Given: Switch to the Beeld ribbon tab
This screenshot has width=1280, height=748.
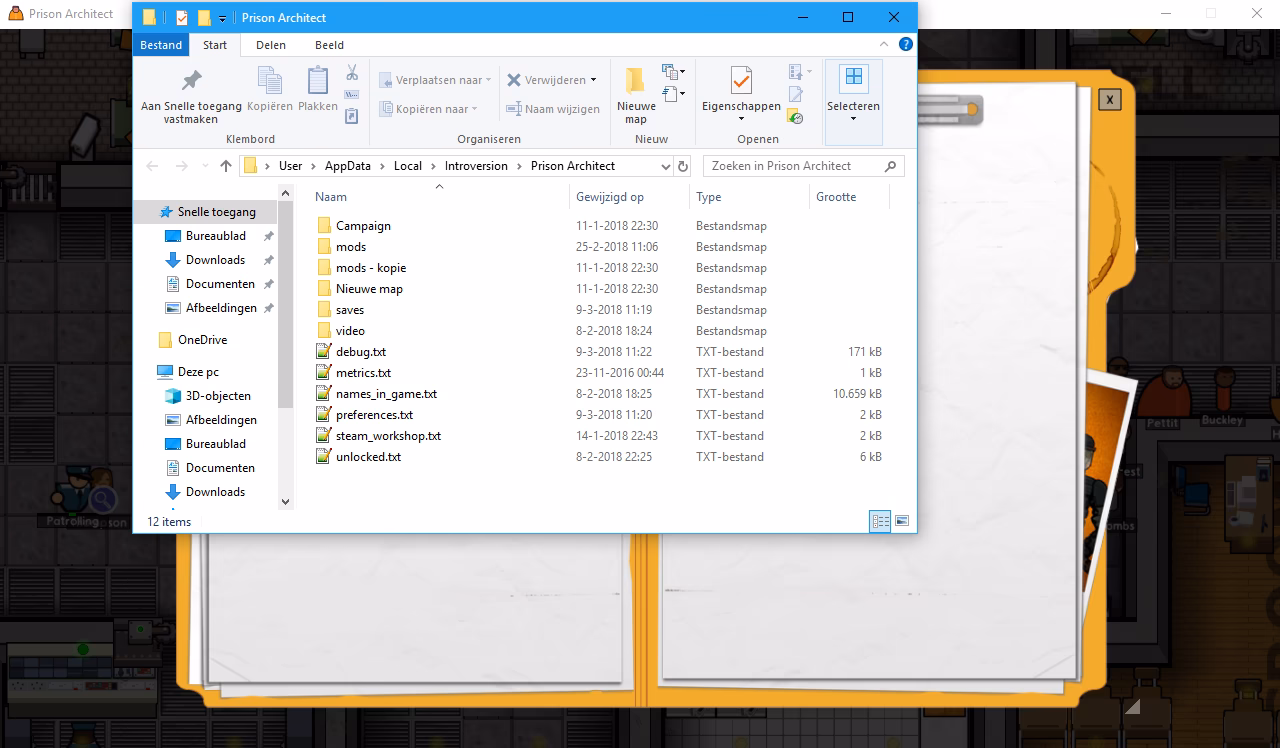Looking at the screenshot, I should coord(329,45).
